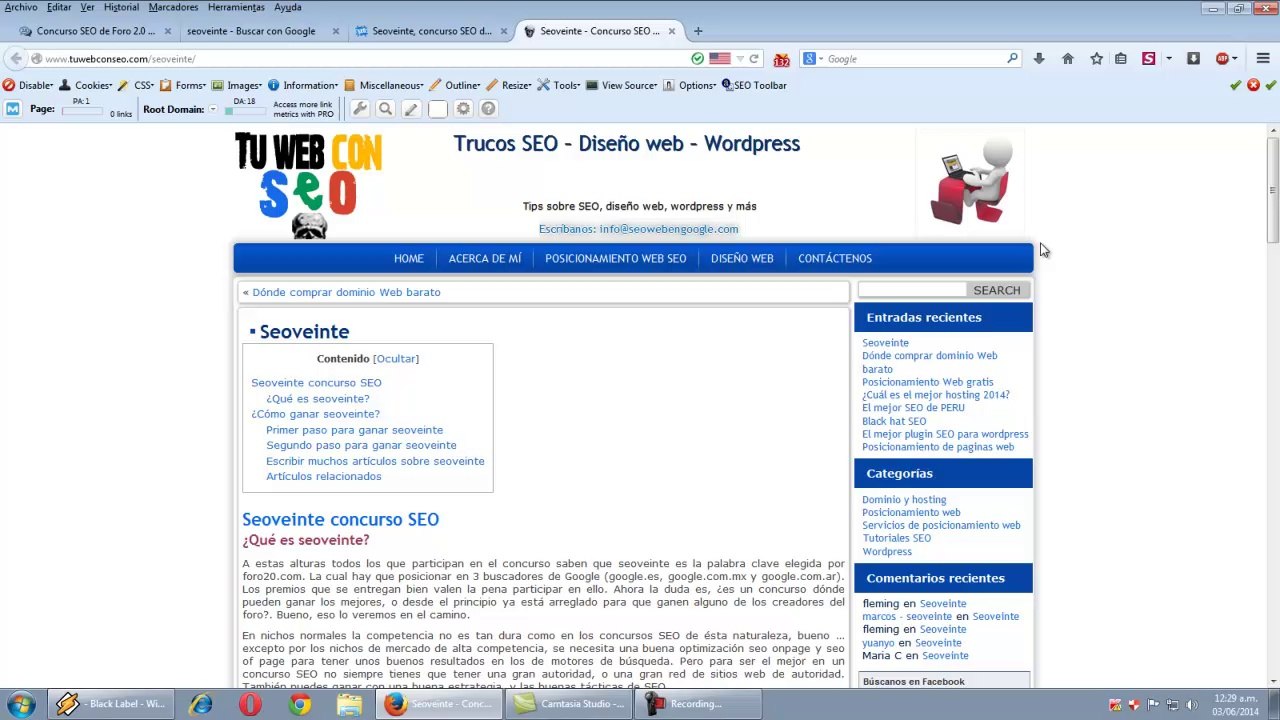The height and width of the screenshot is (720, 1280).
Task: Open the Outline dropdown menu
Action: [x=456, y=86]
